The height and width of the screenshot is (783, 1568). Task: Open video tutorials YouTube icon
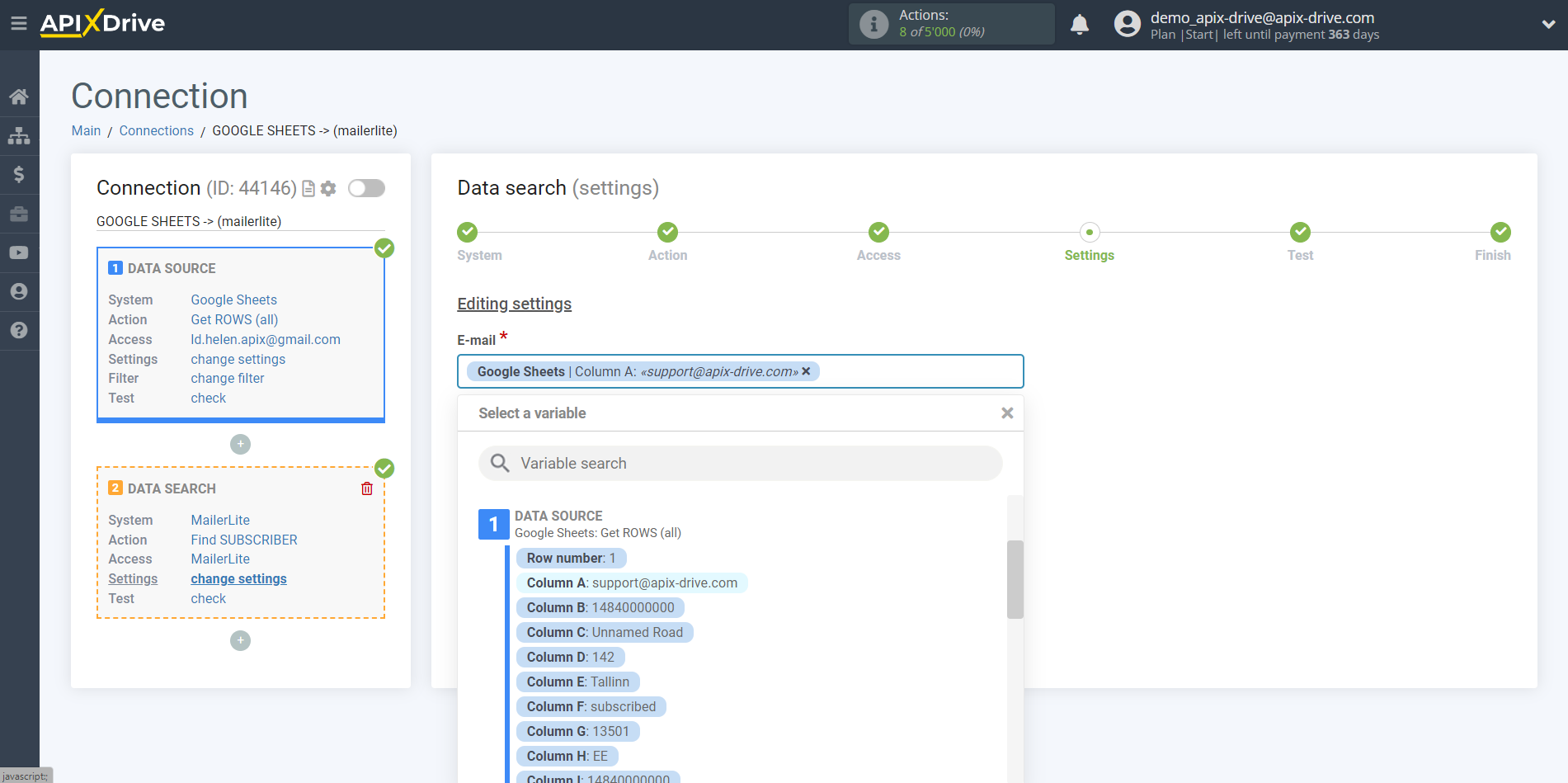[x=19, y=252]
